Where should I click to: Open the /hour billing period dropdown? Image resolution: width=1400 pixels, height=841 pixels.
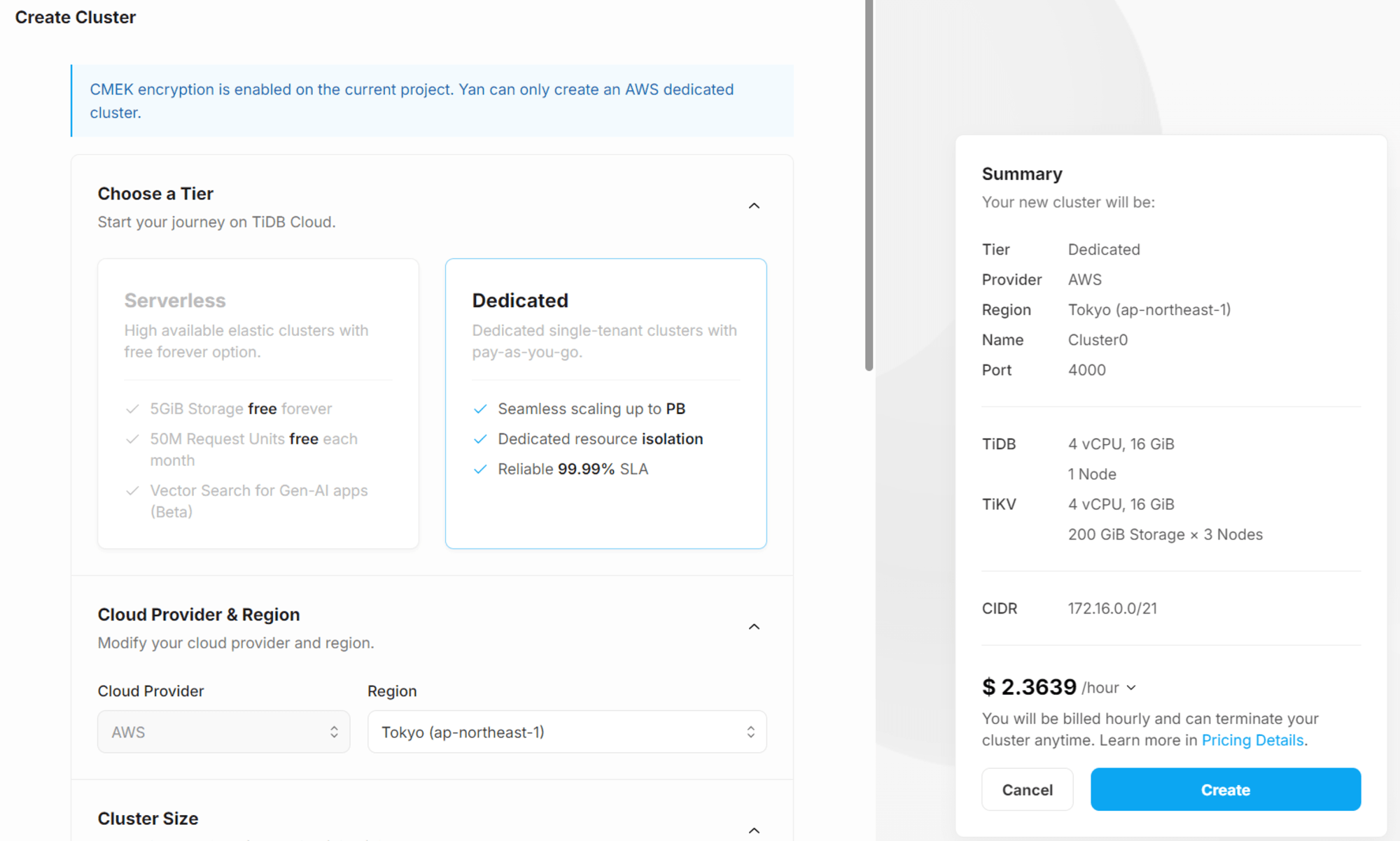1109,688
